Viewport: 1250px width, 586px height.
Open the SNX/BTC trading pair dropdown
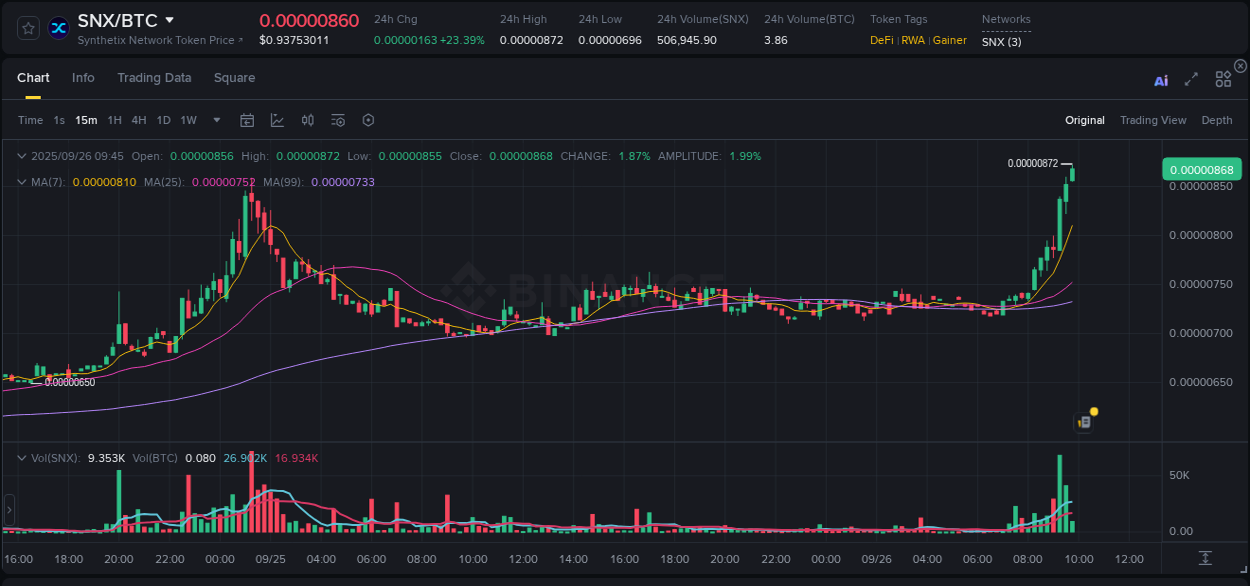point(169,19)
